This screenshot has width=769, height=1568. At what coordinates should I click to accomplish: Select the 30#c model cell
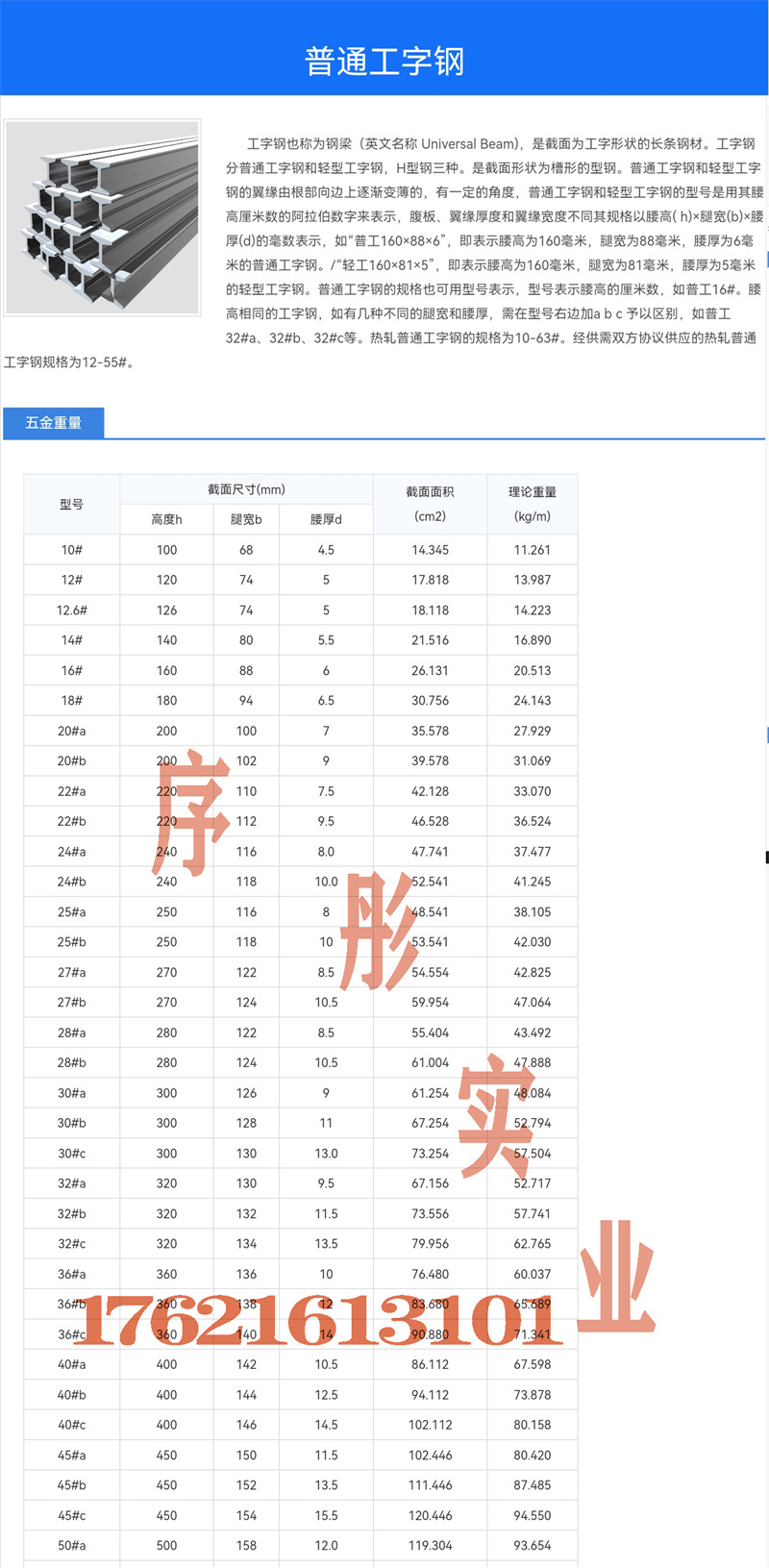pos(71,1154)
